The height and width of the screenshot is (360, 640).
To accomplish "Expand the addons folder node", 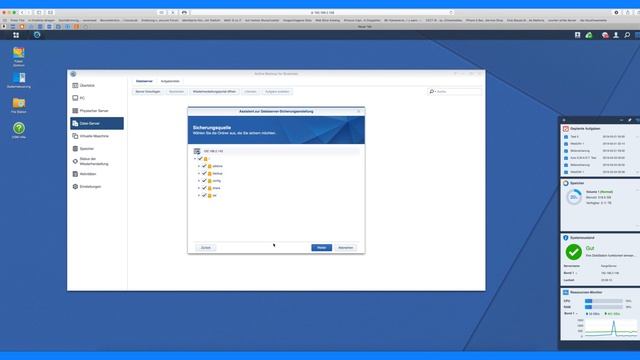I will click(199, 166).
